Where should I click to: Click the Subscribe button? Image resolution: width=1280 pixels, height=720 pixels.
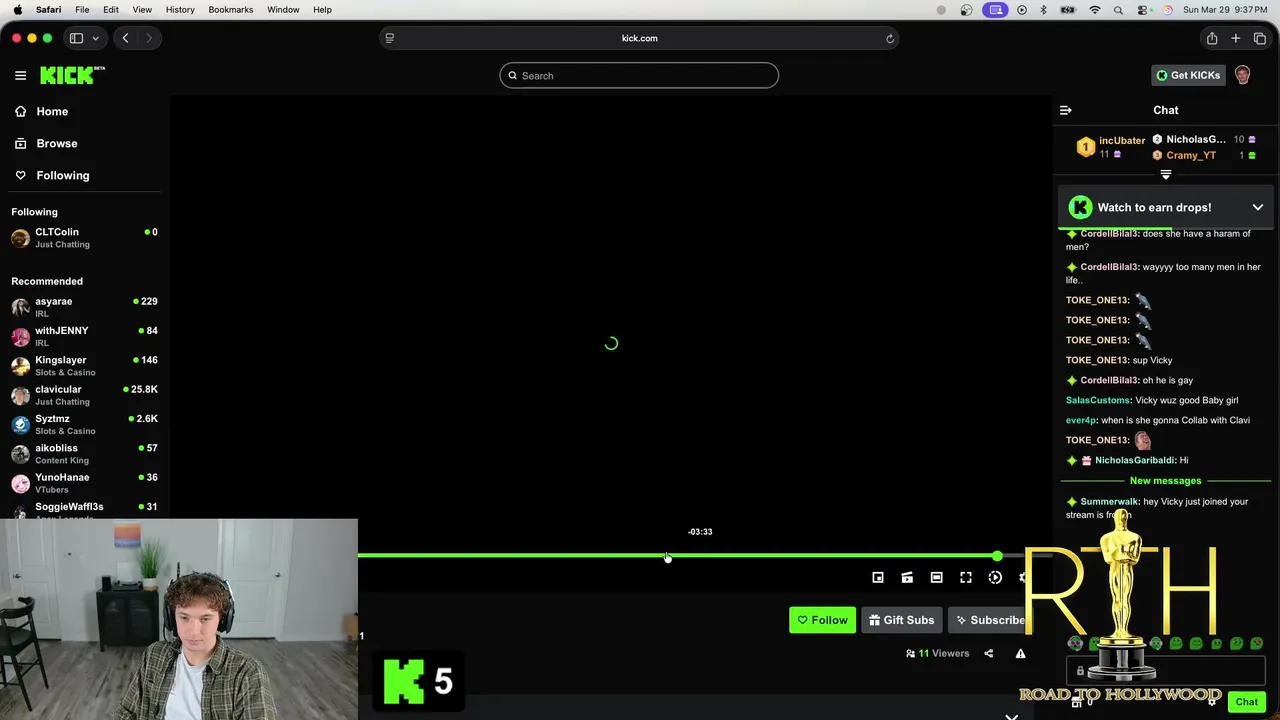coord(988,620)
